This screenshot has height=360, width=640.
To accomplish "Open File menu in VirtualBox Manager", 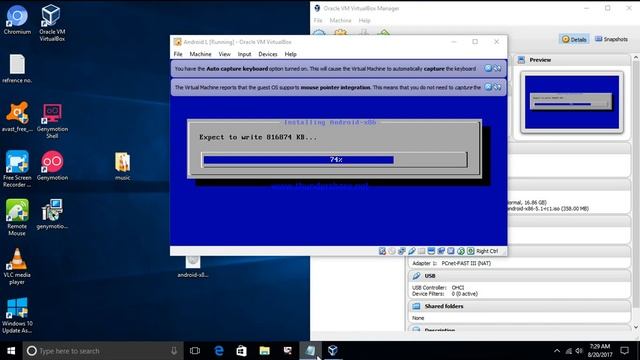I will (x=318, y=20).
